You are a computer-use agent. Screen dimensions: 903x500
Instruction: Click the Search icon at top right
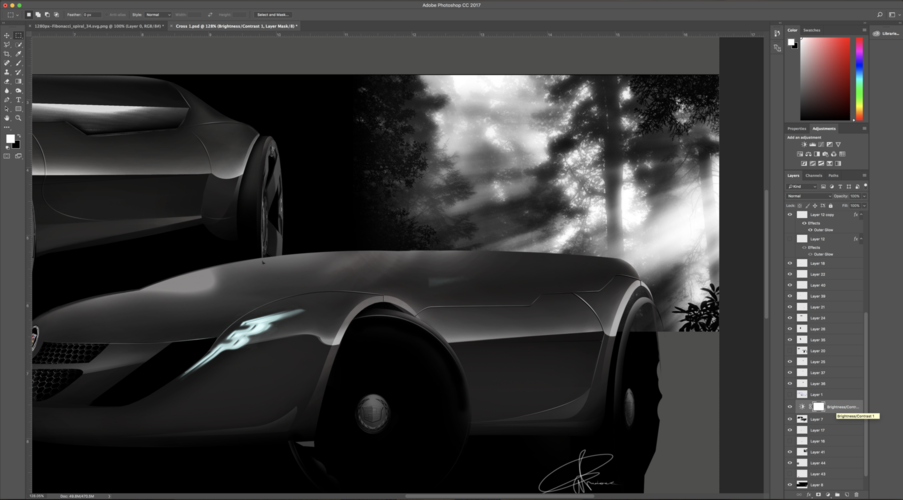coord(879,14)
